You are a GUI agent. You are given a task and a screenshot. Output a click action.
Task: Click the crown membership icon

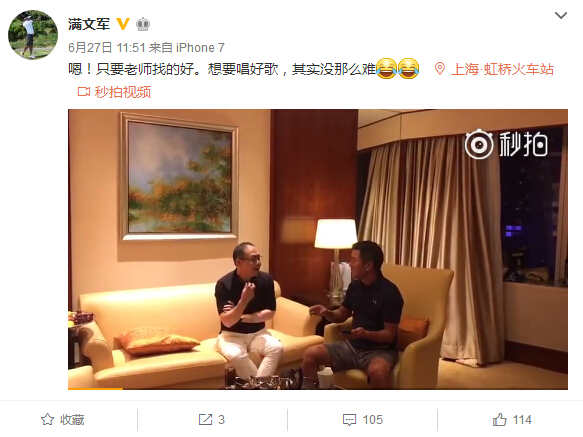(x=143, y=25)
